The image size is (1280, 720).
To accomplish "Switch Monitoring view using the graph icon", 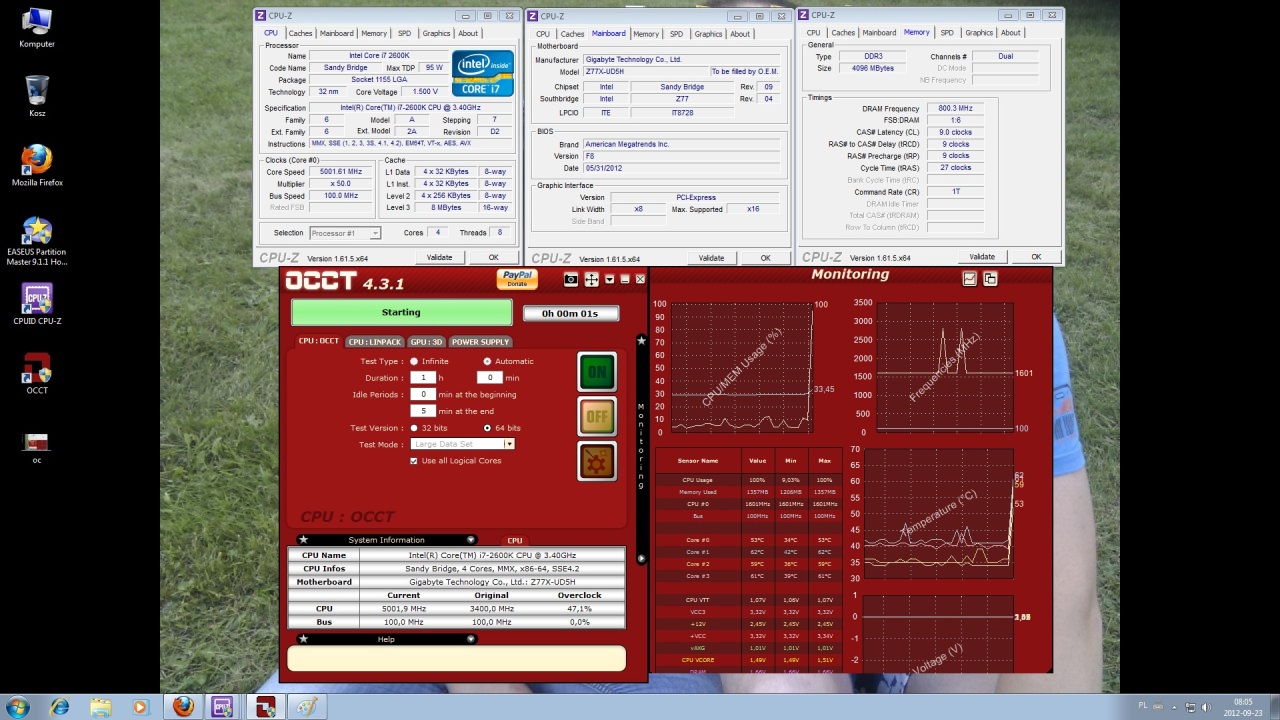I will coord(969,279).
